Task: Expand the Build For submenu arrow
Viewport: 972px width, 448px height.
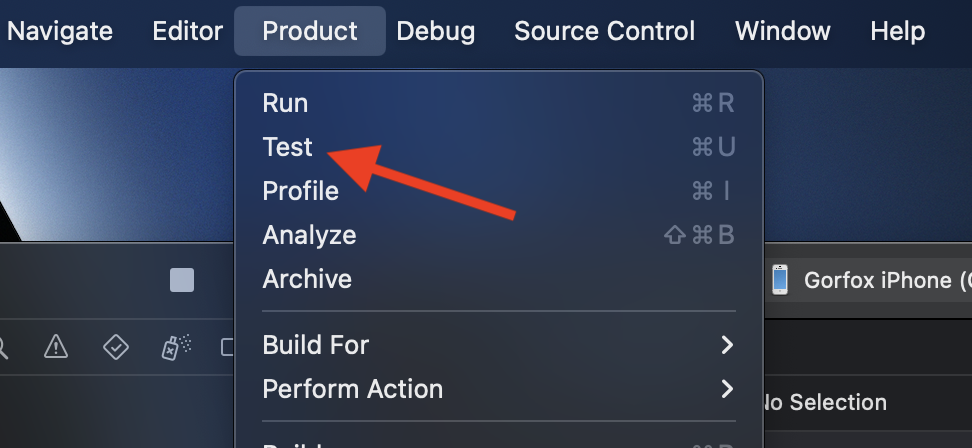Action: click(727, 345)
